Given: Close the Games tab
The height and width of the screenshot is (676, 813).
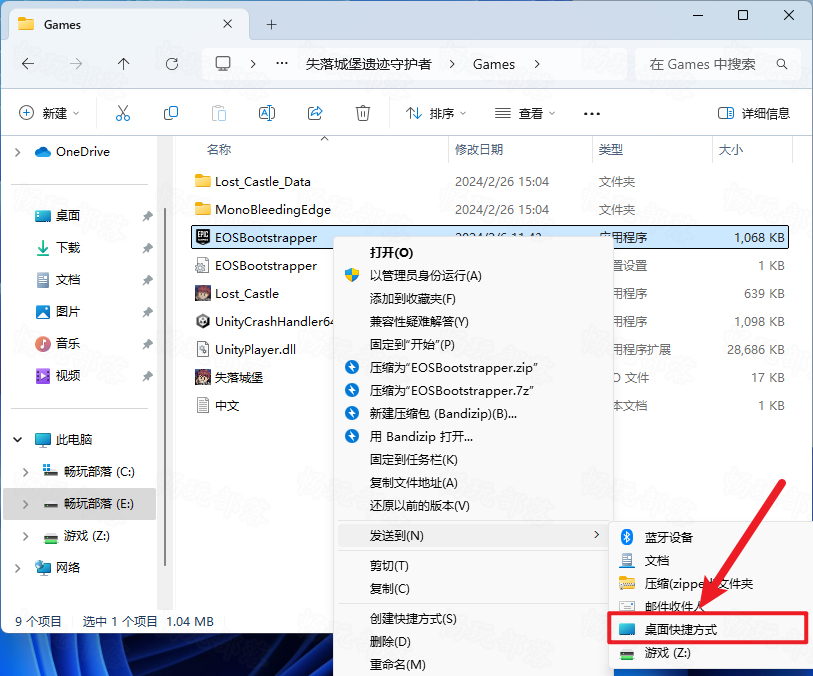Looking at the screenshot, I should point(227,24).
